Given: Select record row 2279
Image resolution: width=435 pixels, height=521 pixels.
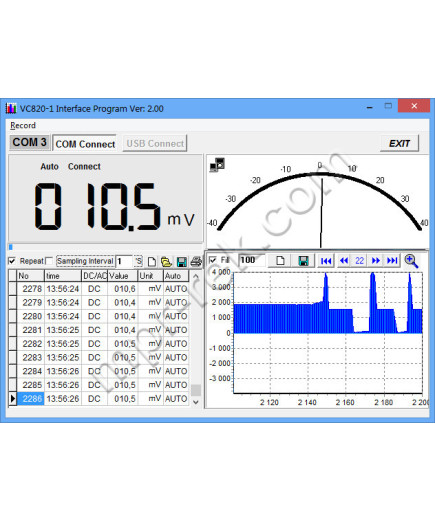Looking at the screenshot, I should pos(99,302).
